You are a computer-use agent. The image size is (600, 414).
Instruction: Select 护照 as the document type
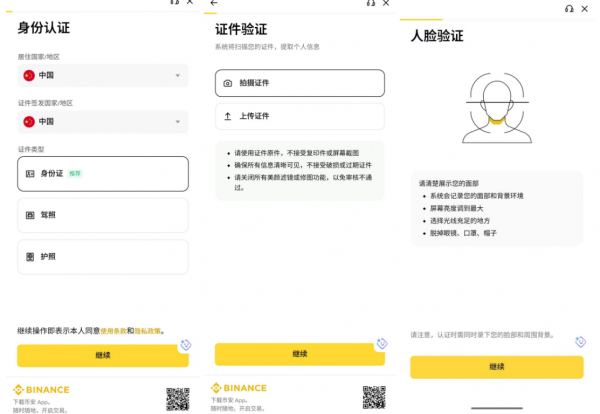pos(103,257)
